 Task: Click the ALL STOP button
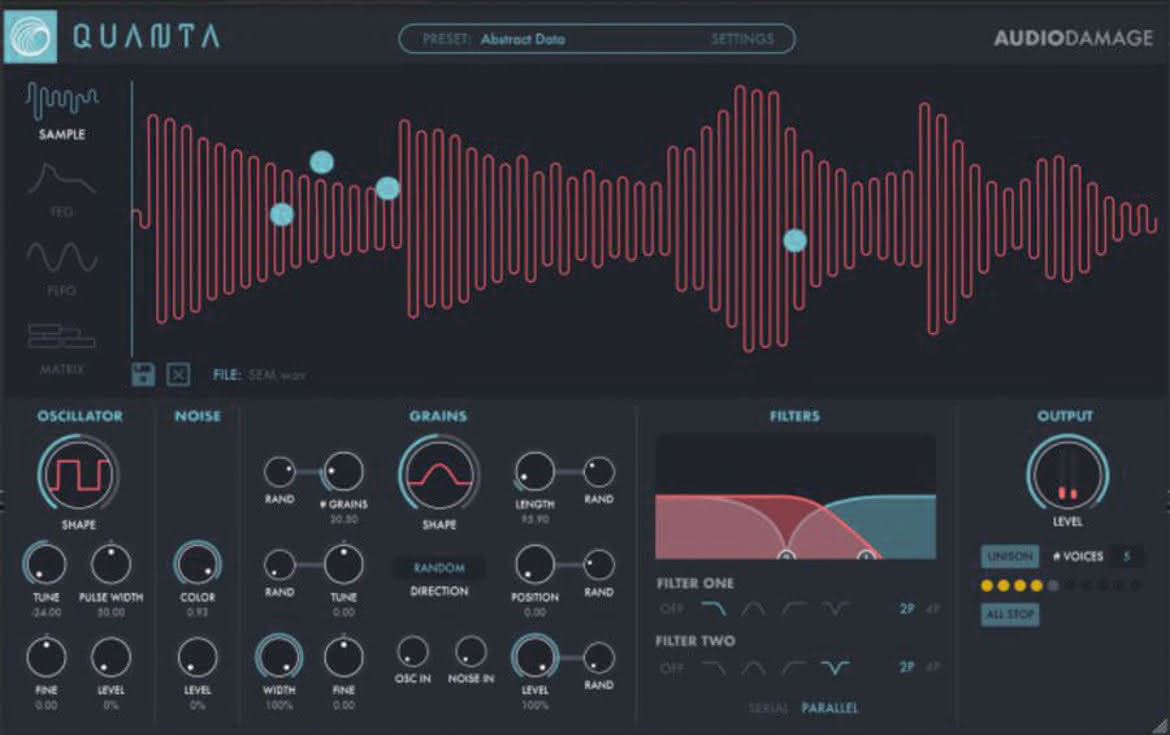pyautogui.click(x=1010, y=614)
